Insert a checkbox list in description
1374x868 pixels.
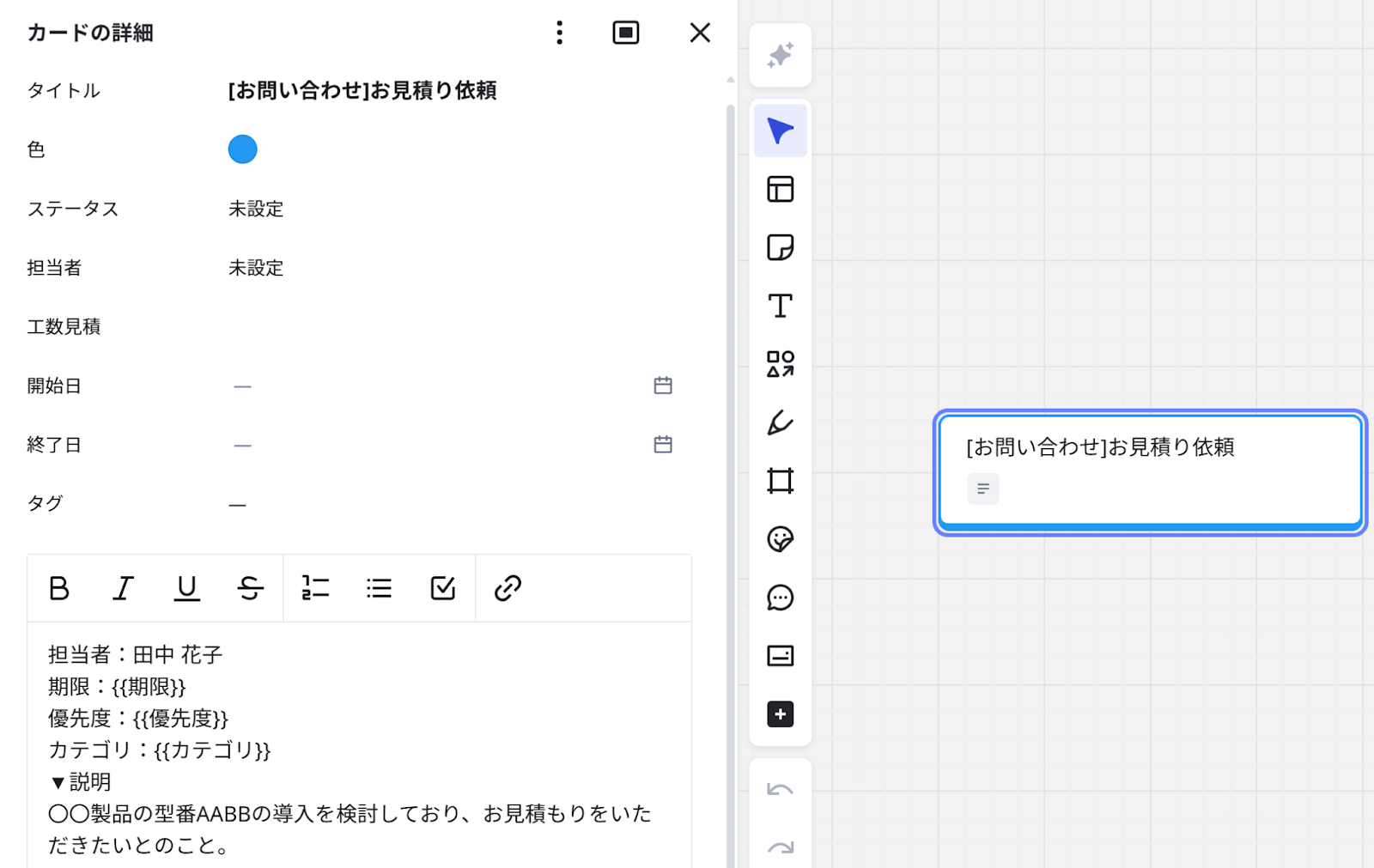pos(442,588)
